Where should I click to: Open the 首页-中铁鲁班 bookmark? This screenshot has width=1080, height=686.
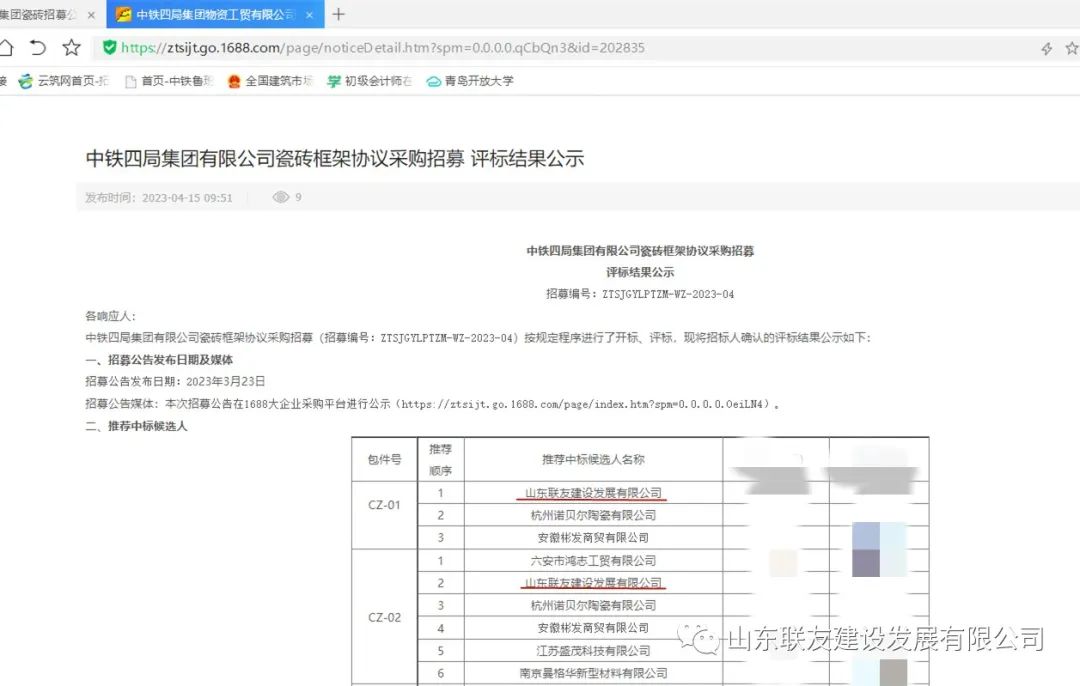click(169, 81)
